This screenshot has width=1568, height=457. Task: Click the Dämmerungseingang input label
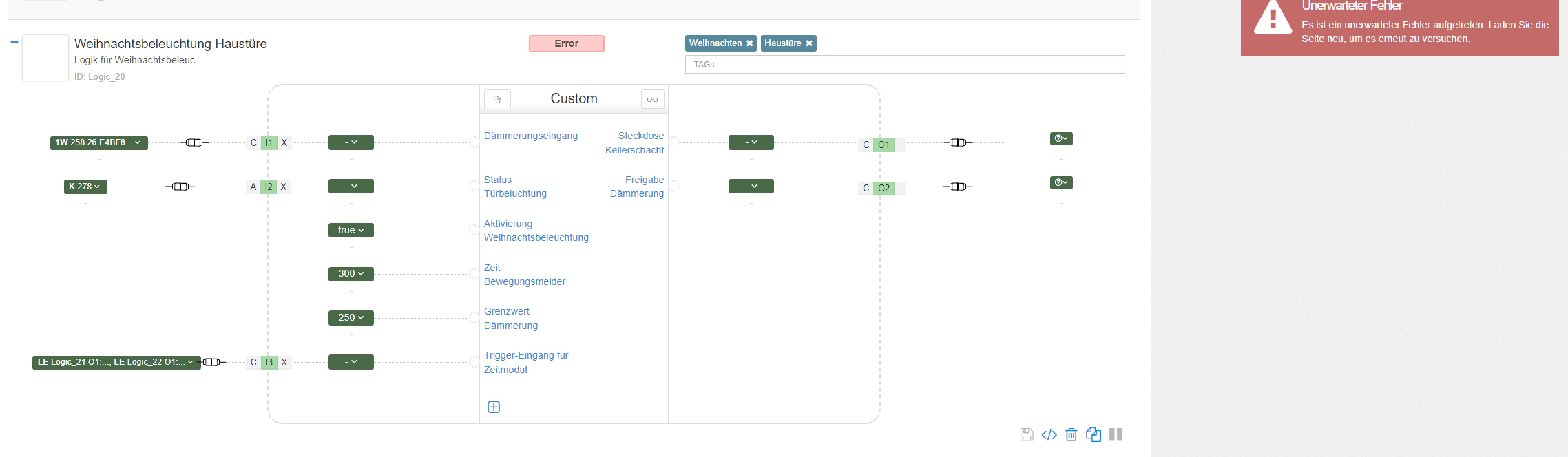click(x=531, y=136)
